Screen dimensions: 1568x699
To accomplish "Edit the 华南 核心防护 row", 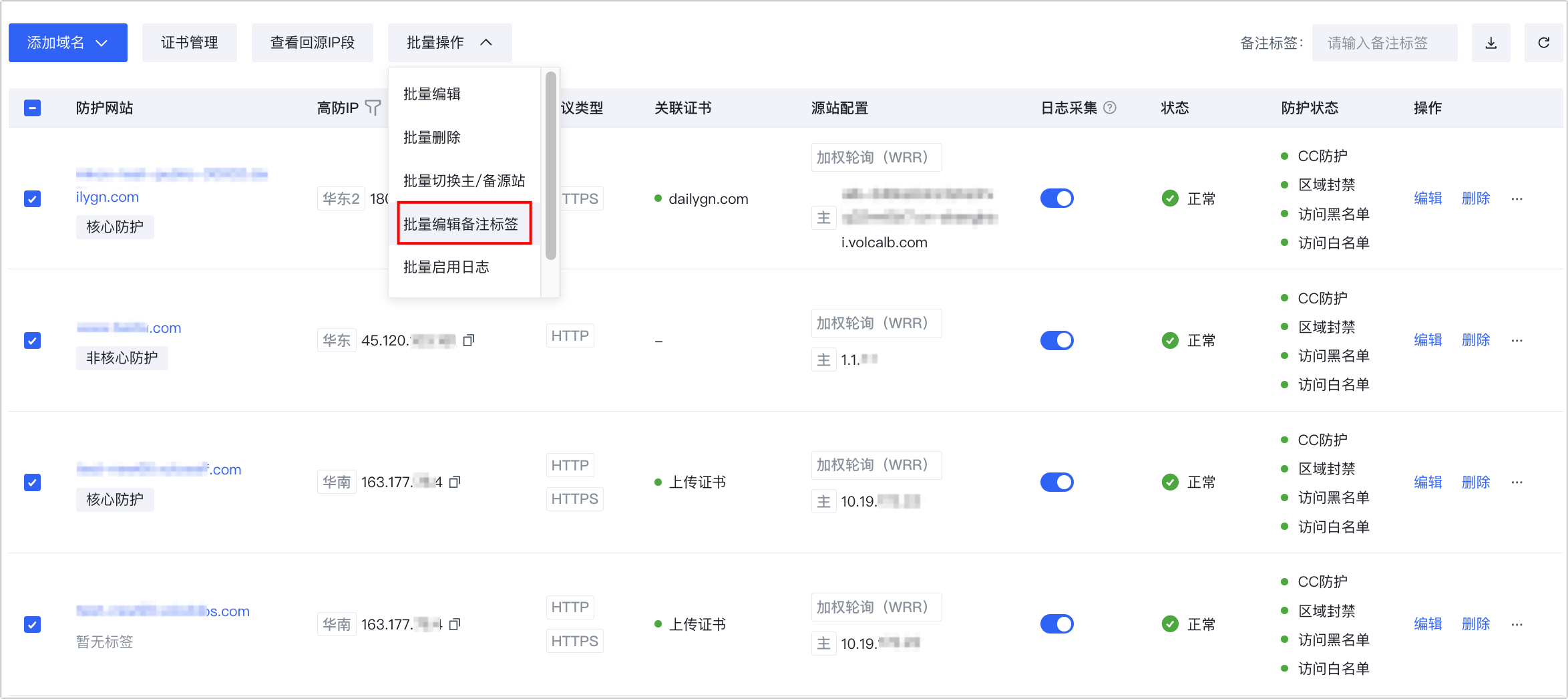I will (x=1428, y=482).
